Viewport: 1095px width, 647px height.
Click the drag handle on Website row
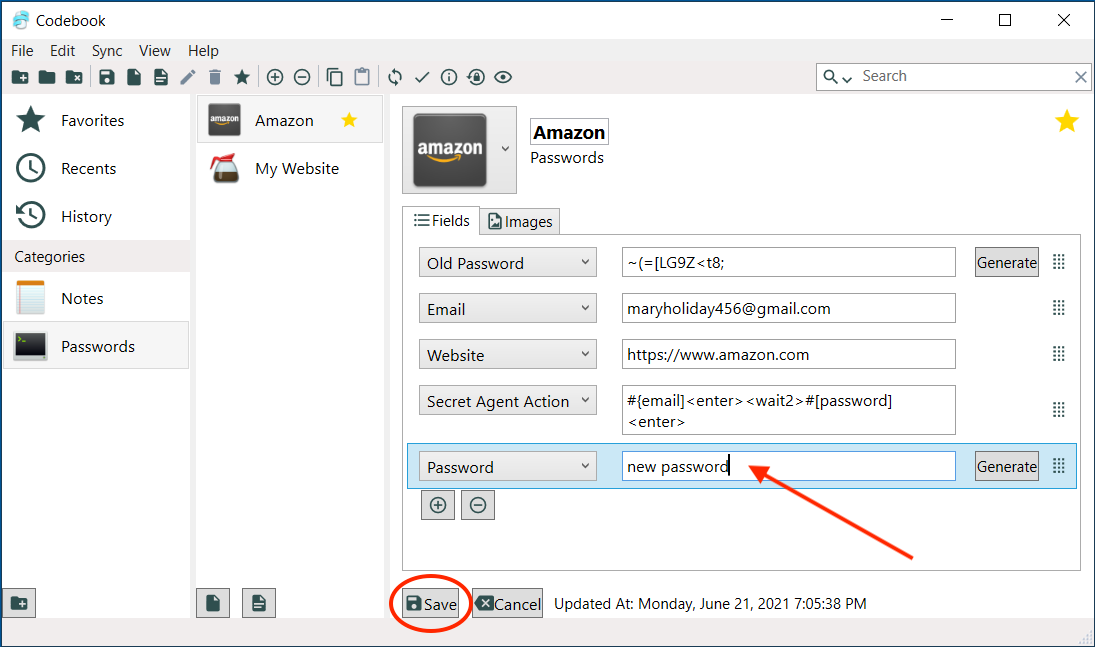click(x=1059, y=354)
